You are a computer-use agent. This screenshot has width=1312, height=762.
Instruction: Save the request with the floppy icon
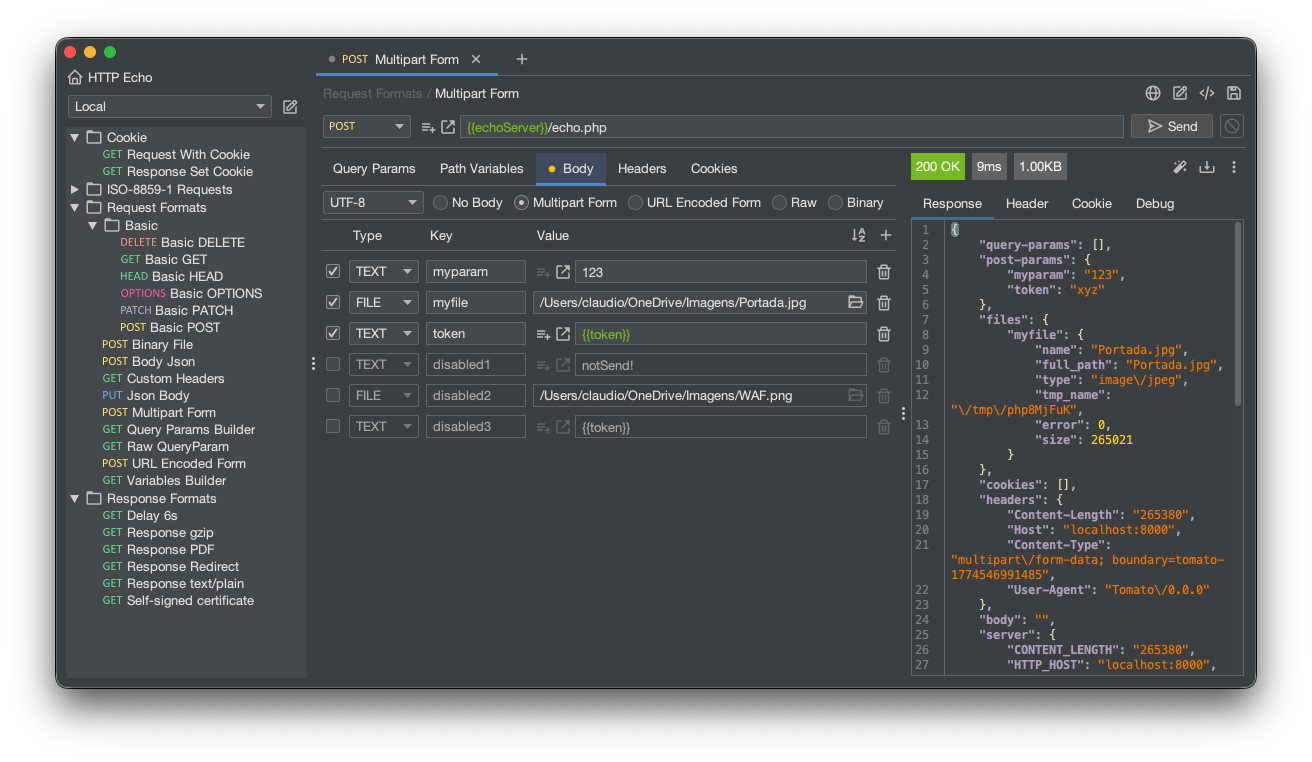1234,93
